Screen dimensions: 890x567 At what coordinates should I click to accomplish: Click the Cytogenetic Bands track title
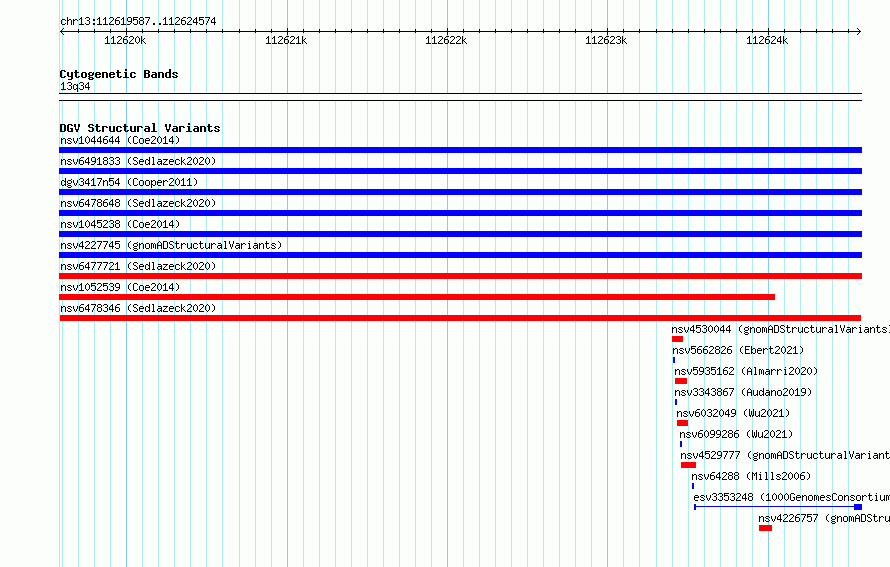point(119,74)
